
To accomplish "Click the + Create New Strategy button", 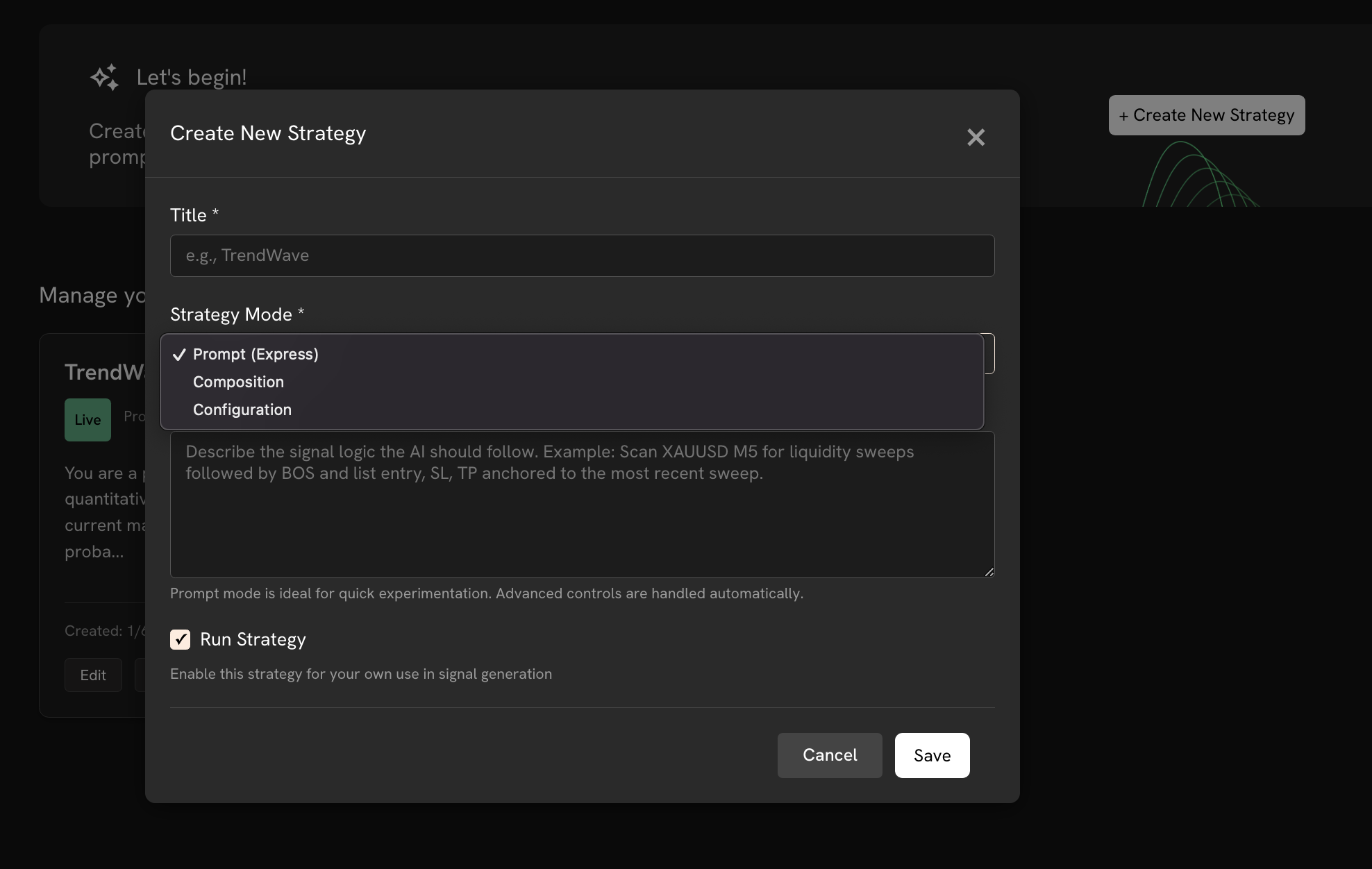I will tap(1206, 115).
